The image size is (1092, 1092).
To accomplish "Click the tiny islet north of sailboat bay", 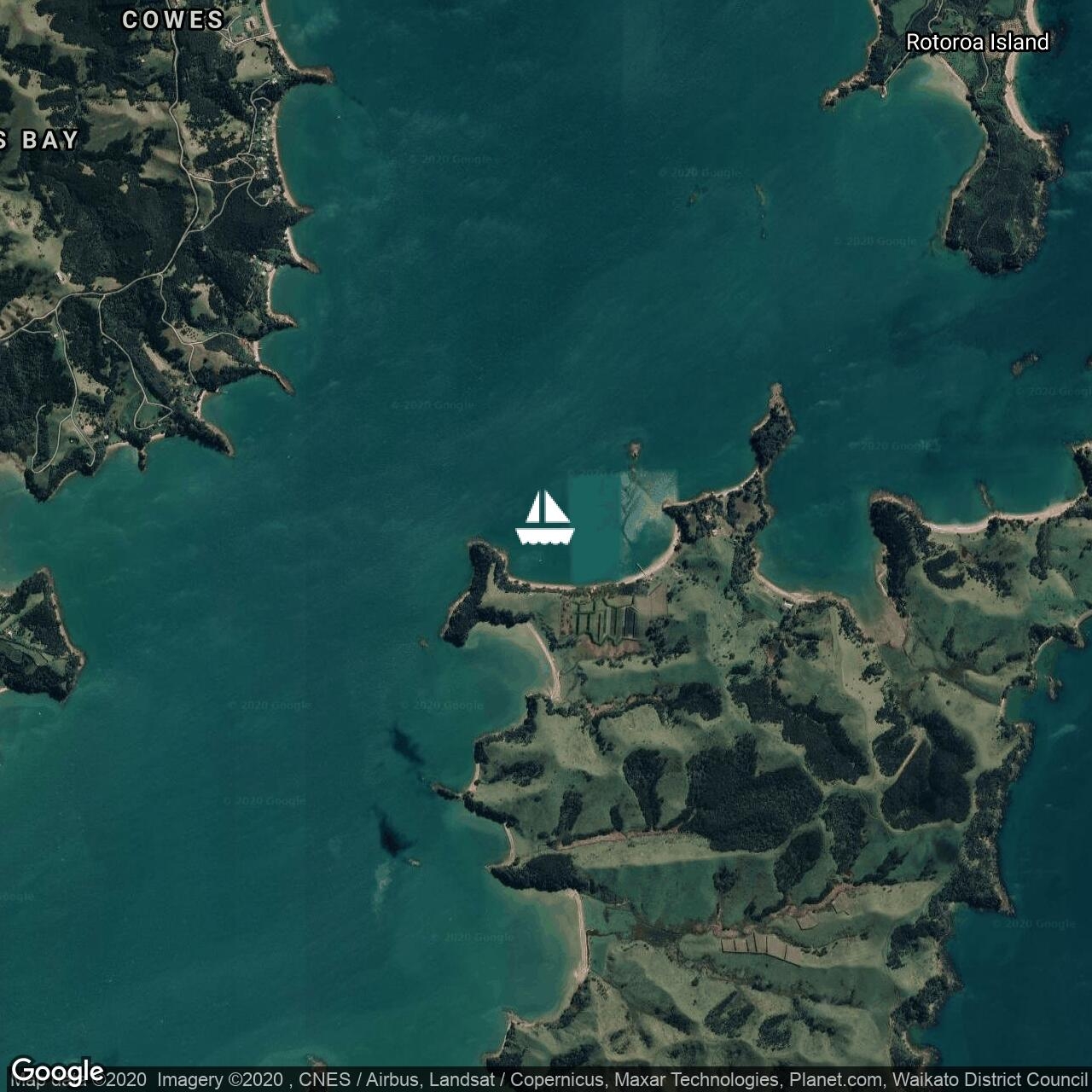I will [634, 447].
